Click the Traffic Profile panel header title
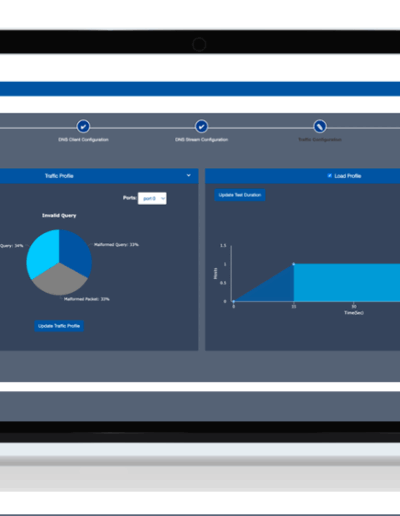The image size is (400, 516). click(x=59, y=176)
